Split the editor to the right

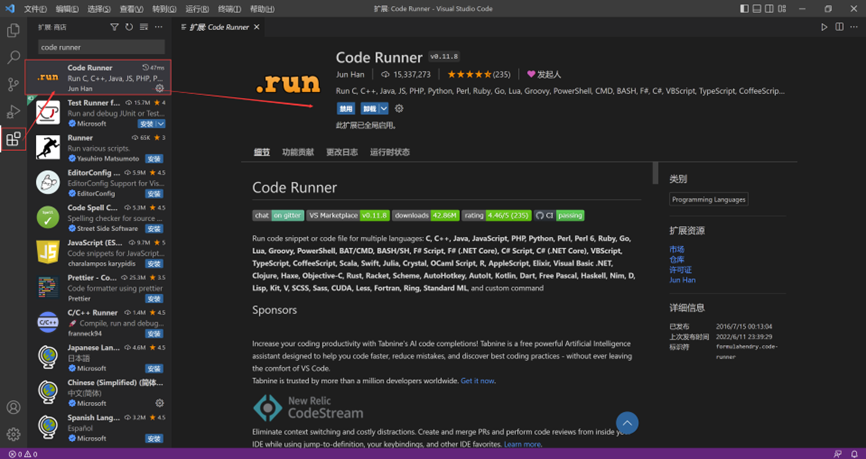839,27
